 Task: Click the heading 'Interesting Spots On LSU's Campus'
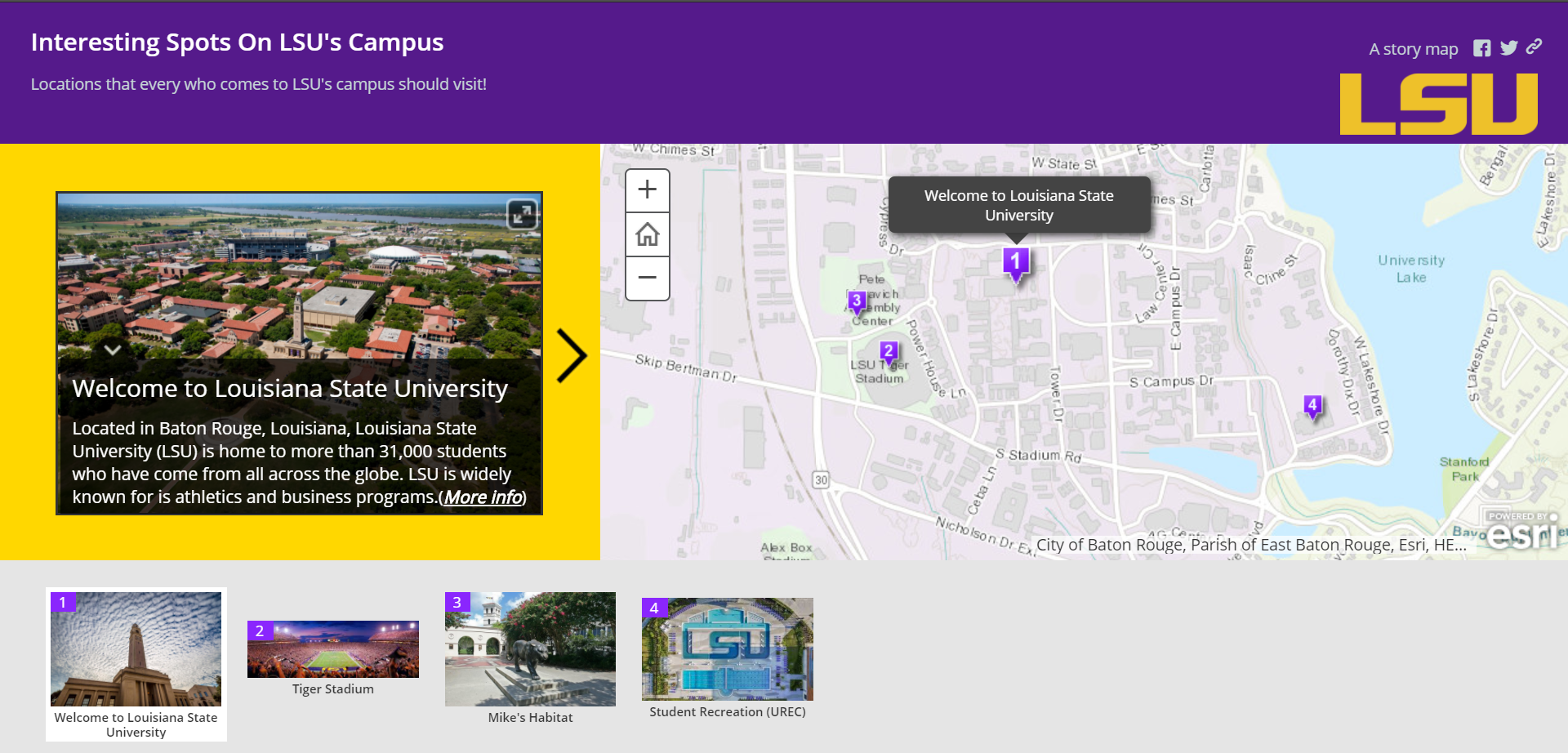(x=237, y=42)
